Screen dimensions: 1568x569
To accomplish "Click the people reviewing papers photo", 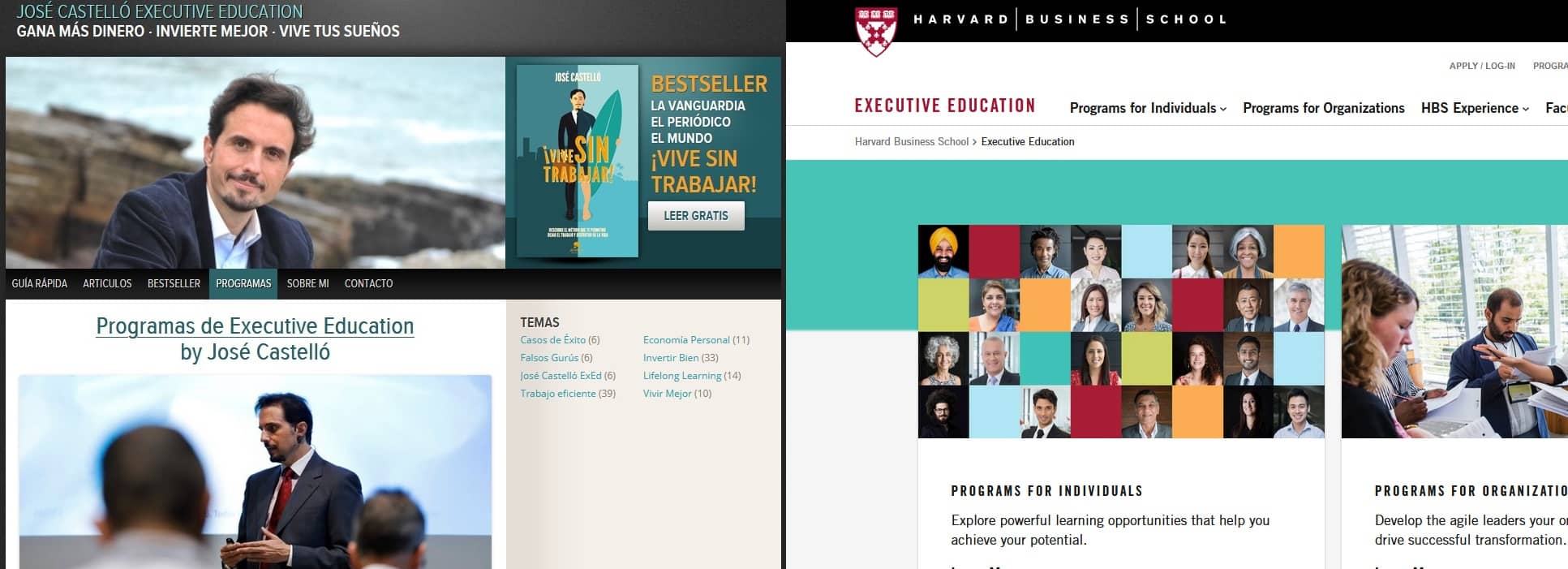I will [x=1454, y=331].
